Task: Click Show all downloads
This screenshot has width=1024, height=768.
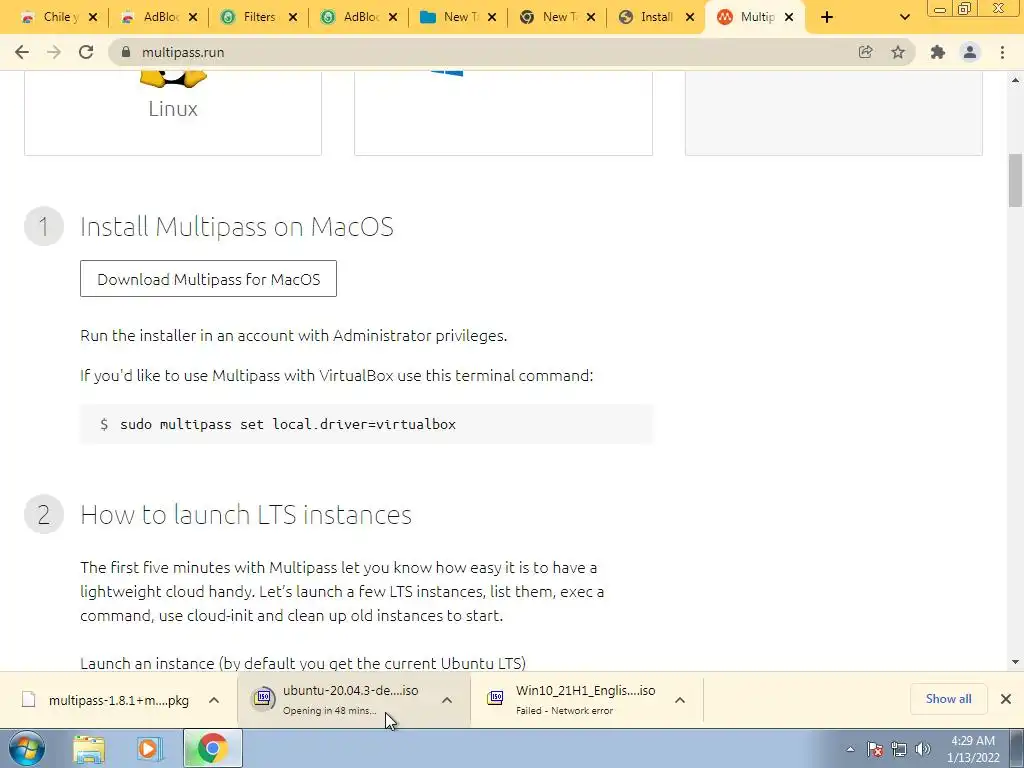Action: (948, 699)
